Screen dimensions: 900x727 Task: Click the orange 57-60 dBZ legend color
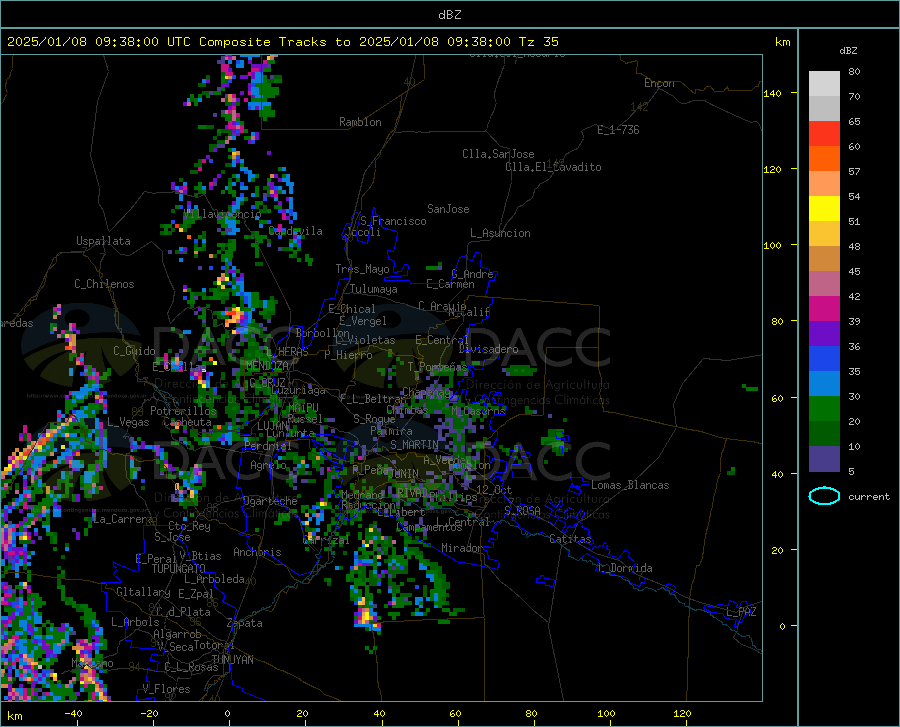coord(824,159)
